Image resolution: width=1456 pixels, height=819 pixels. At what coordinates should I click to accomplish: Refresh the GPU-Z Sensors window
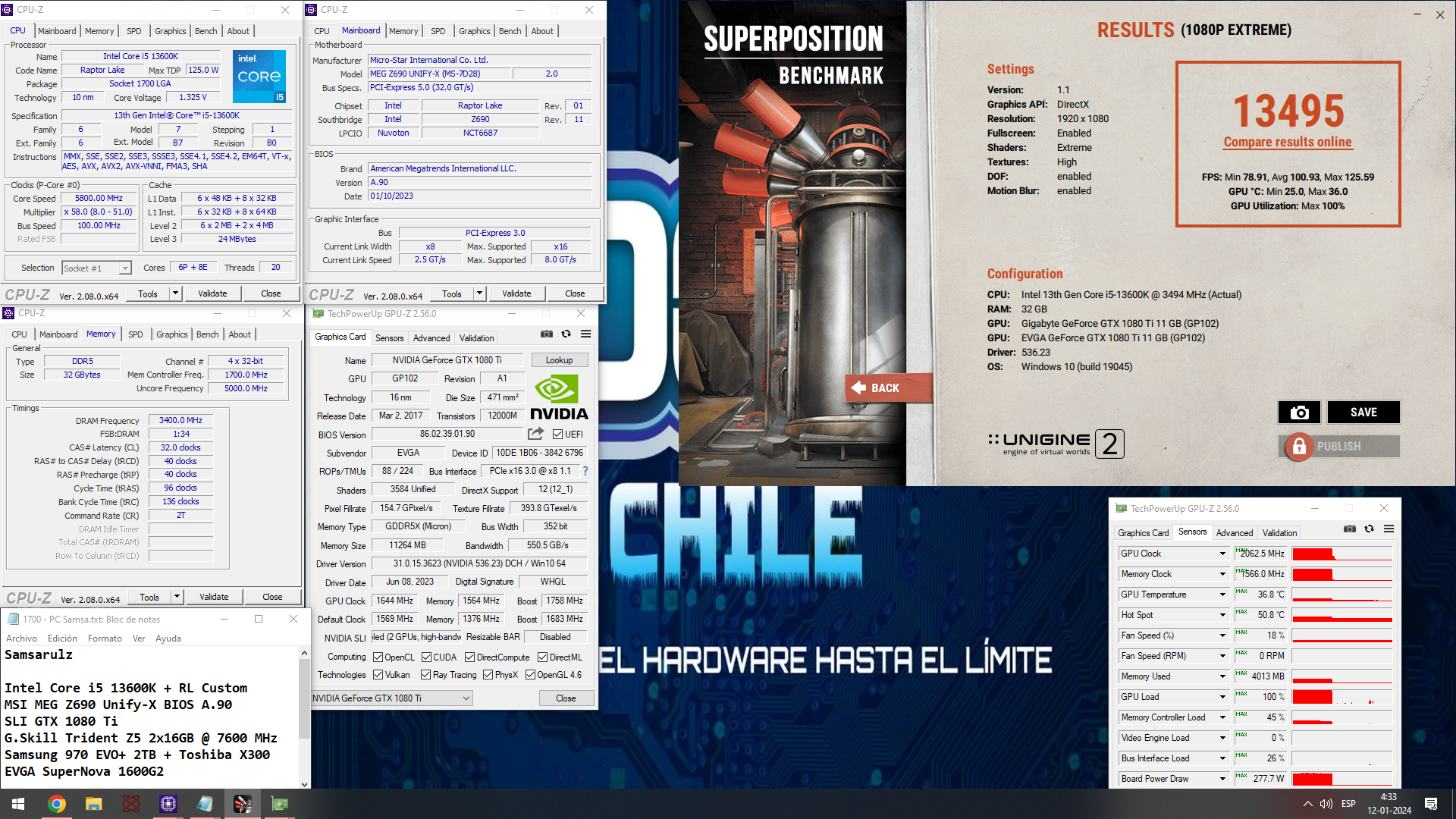(x=1369, y=529)
